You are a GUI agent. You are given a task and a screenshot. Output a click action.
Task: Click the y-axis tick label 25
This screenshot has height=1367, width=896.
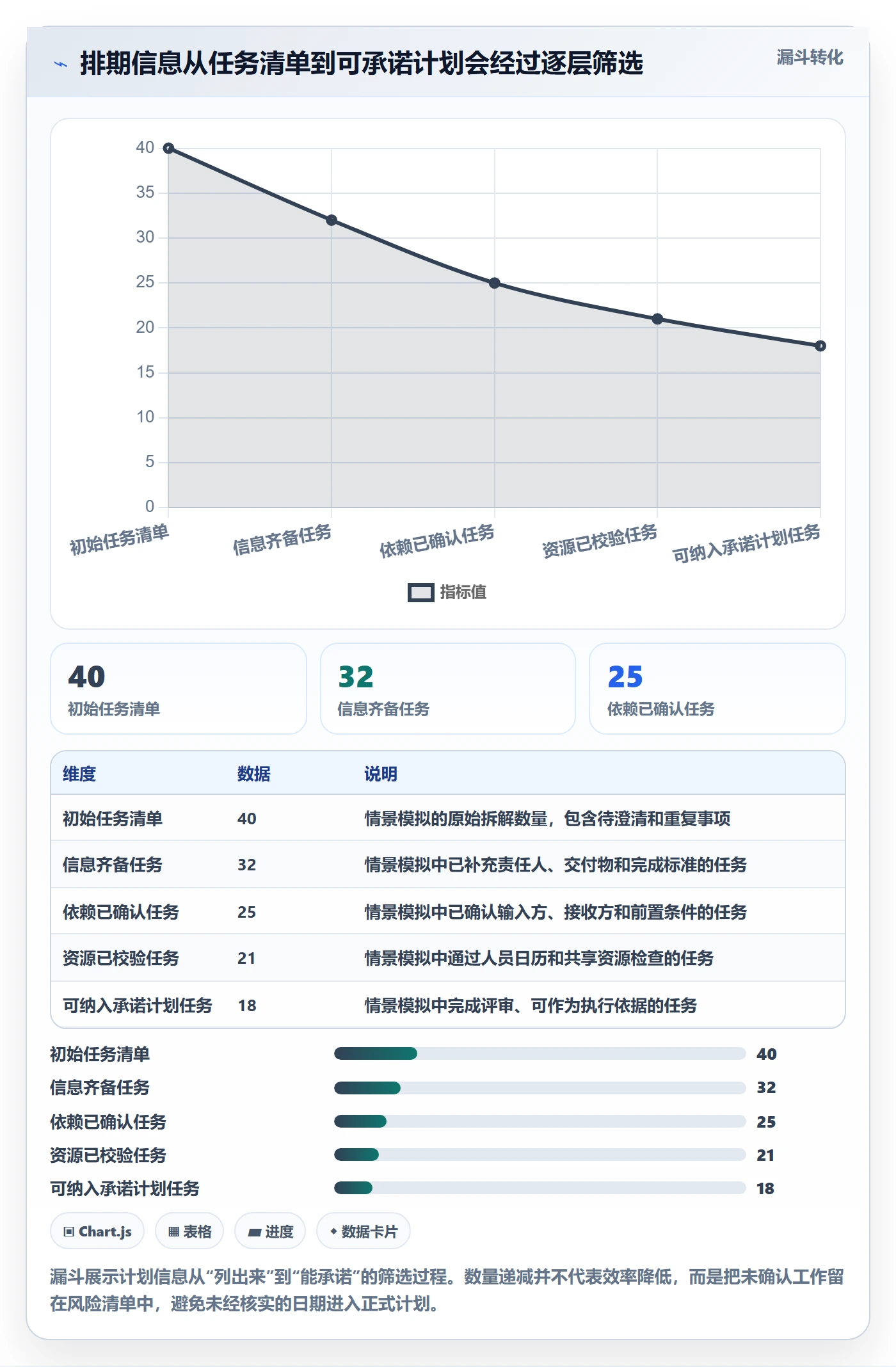(145, 282)
